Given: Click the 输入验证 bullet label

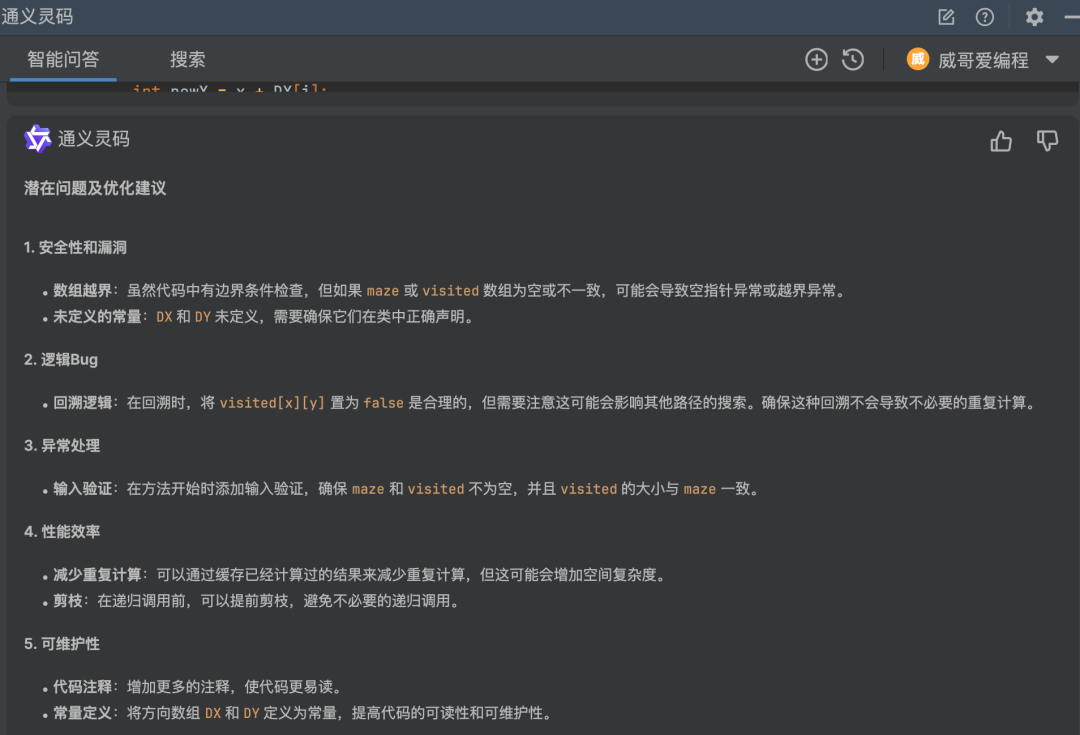Looking at the screenshot, I should coord(83,489).
